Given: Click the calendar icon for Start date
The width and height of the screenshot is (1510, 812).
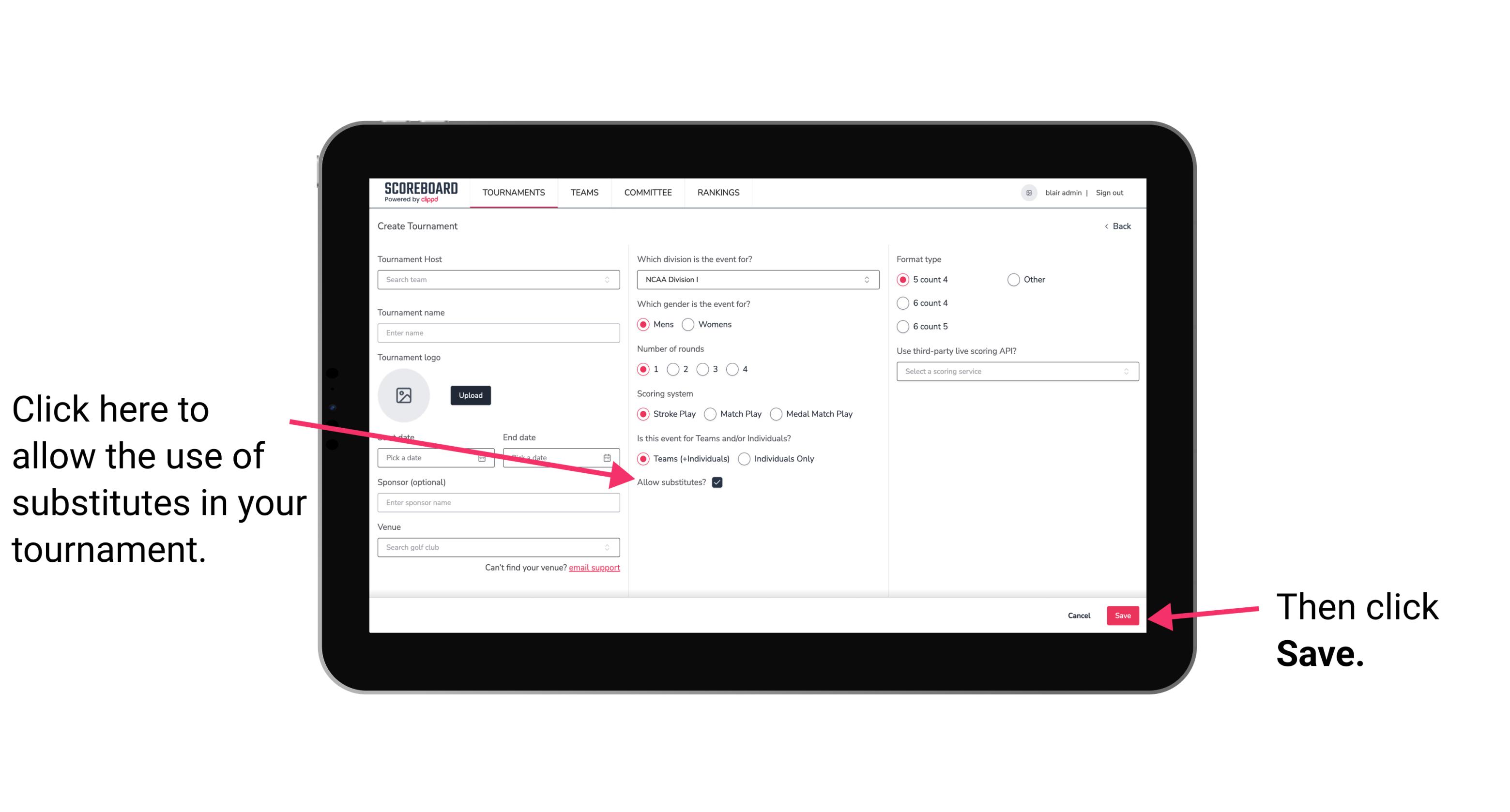Looking at the screenshot, I should (x=483, y=457).
